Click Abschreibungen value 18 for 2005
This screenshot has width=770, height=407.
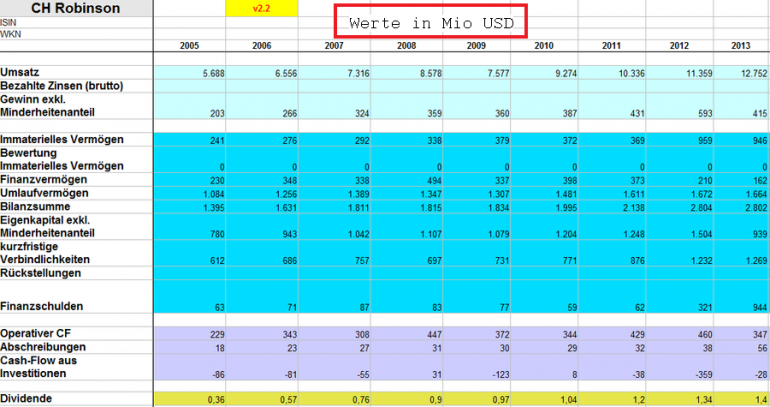(220, 348)
